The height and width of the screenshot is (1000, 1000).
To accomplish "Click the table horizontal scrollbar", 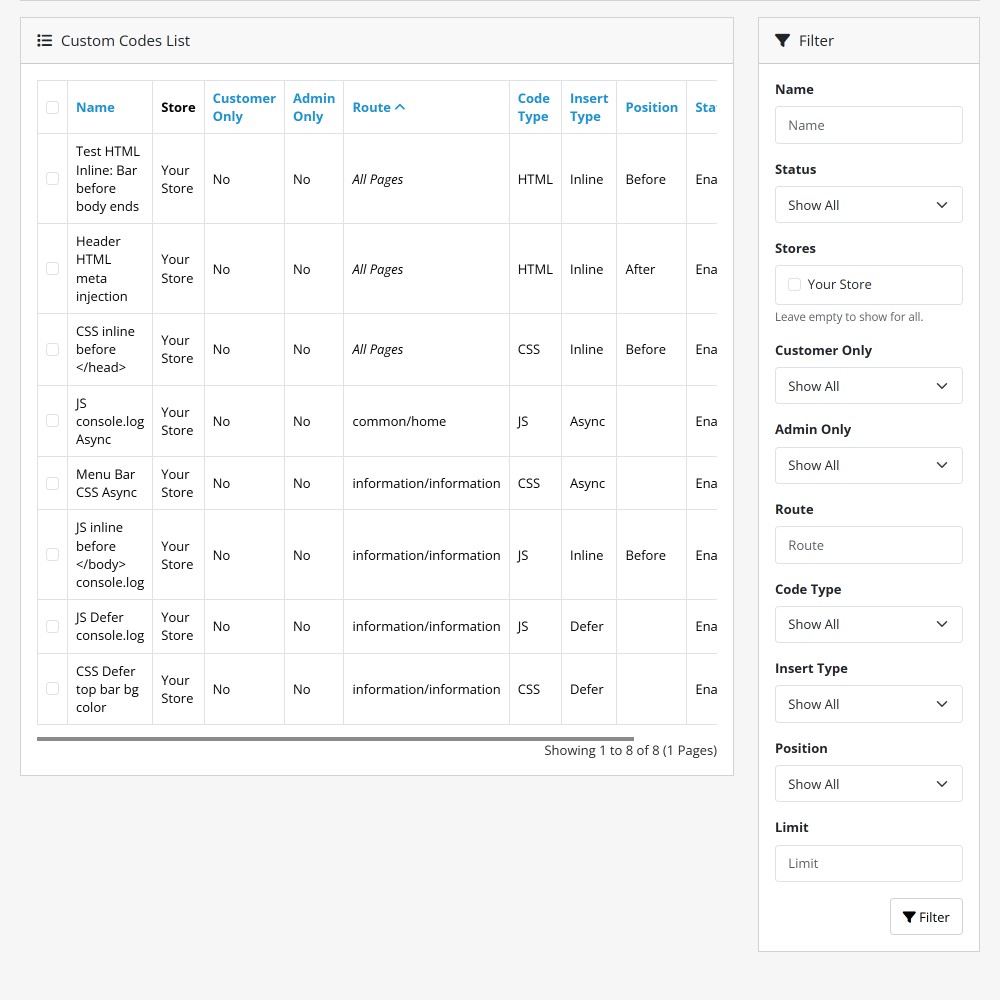I will click(335, 739).
